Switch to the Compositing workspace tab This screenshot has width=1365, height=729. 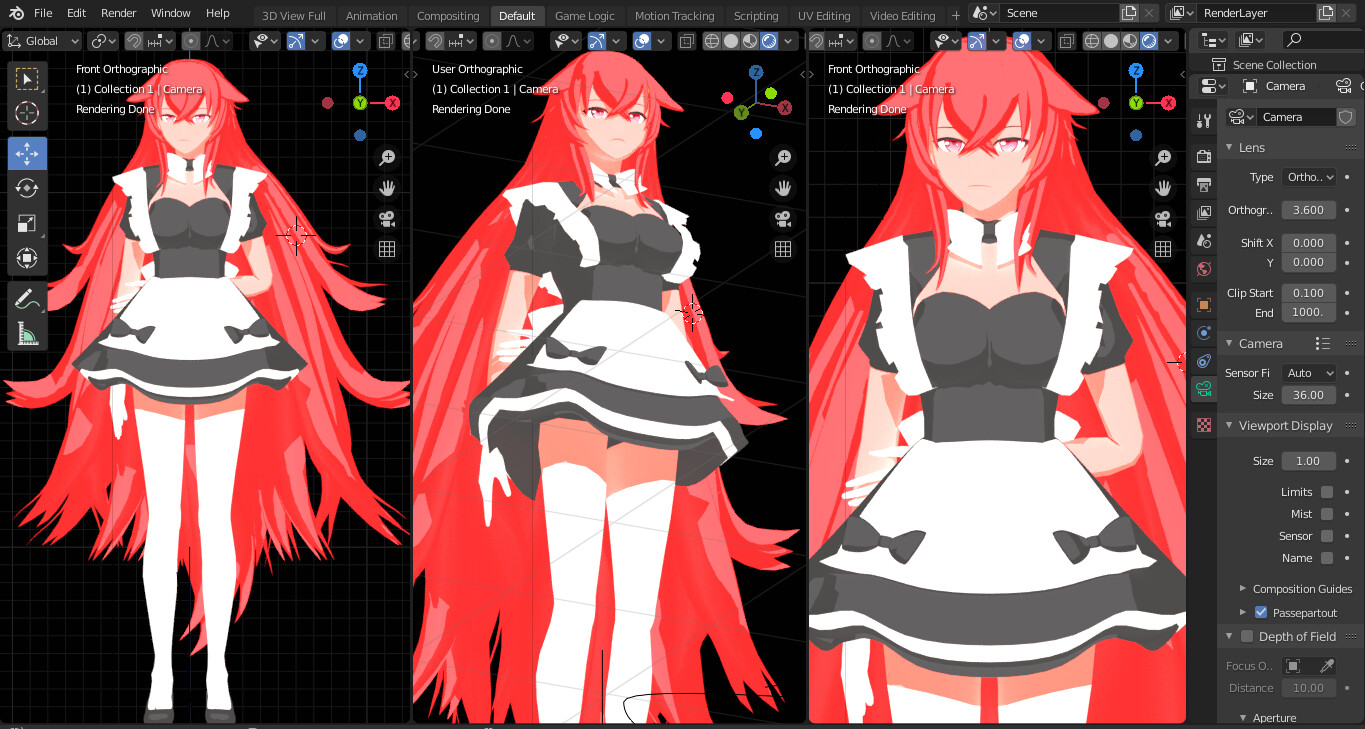(448, 15)
